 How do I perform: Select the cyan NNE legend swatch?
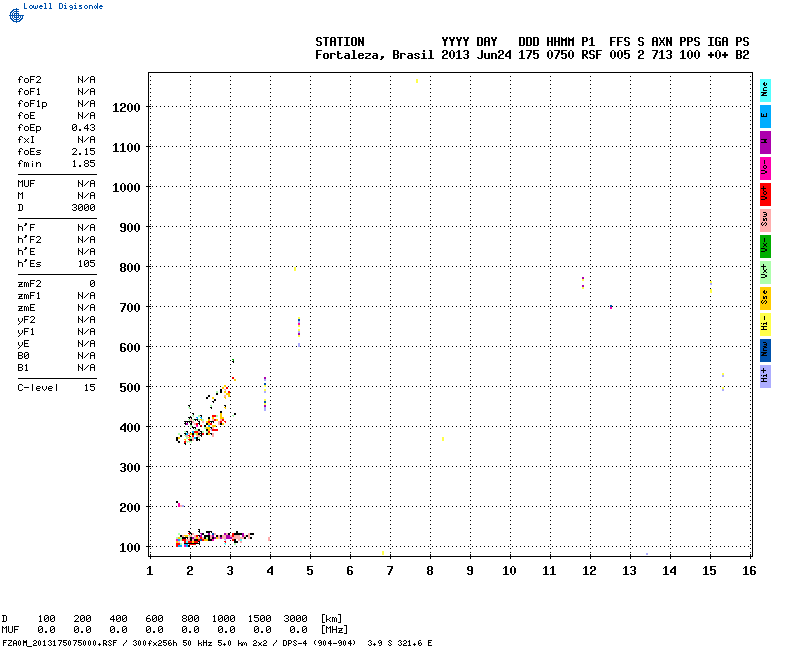tap(765, 90)
